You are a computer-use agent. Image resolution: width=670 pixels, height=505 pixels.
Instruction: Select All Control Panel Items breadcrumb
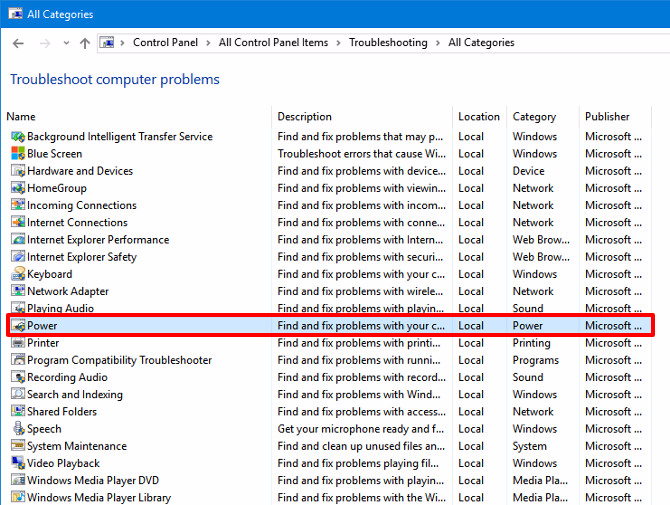coord(273,43)
